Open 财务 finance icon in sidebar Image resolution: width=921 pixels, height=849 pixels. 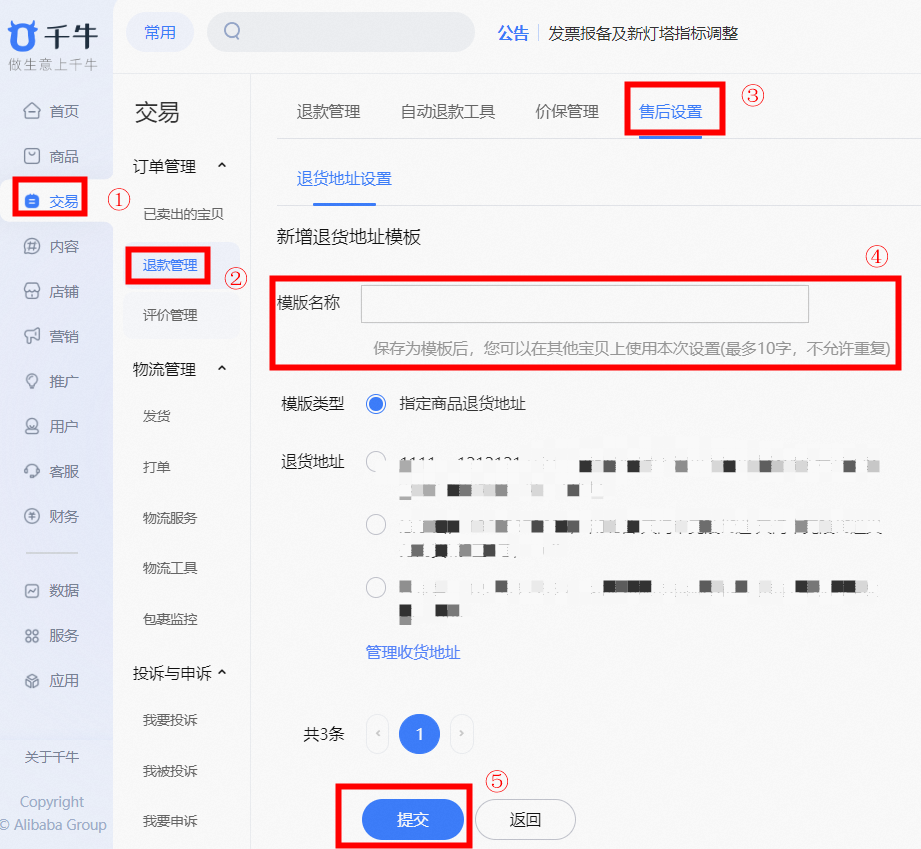pos(32,516)
